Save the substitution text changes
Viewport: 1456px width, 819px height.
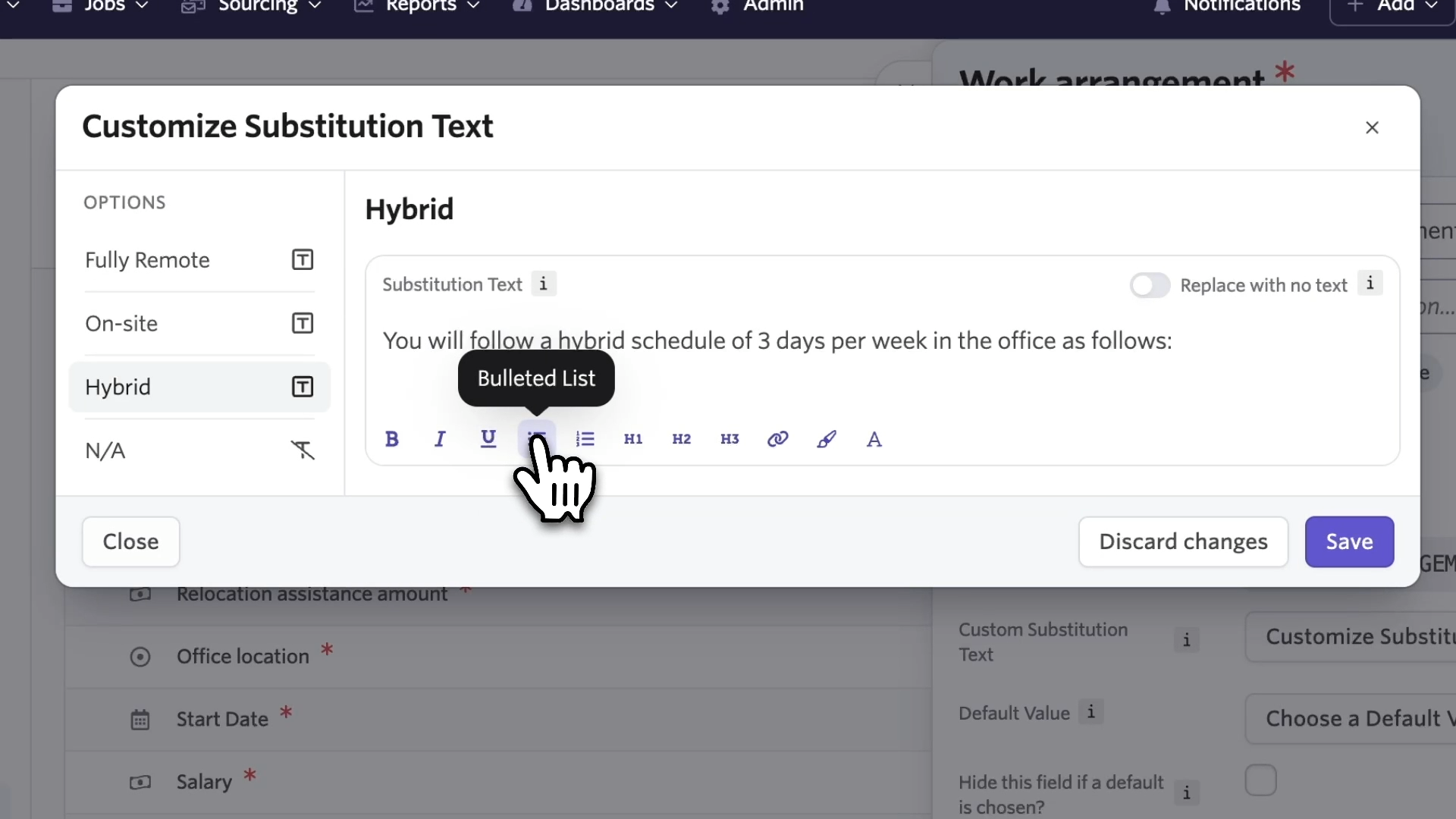[x=1349, y=541]
